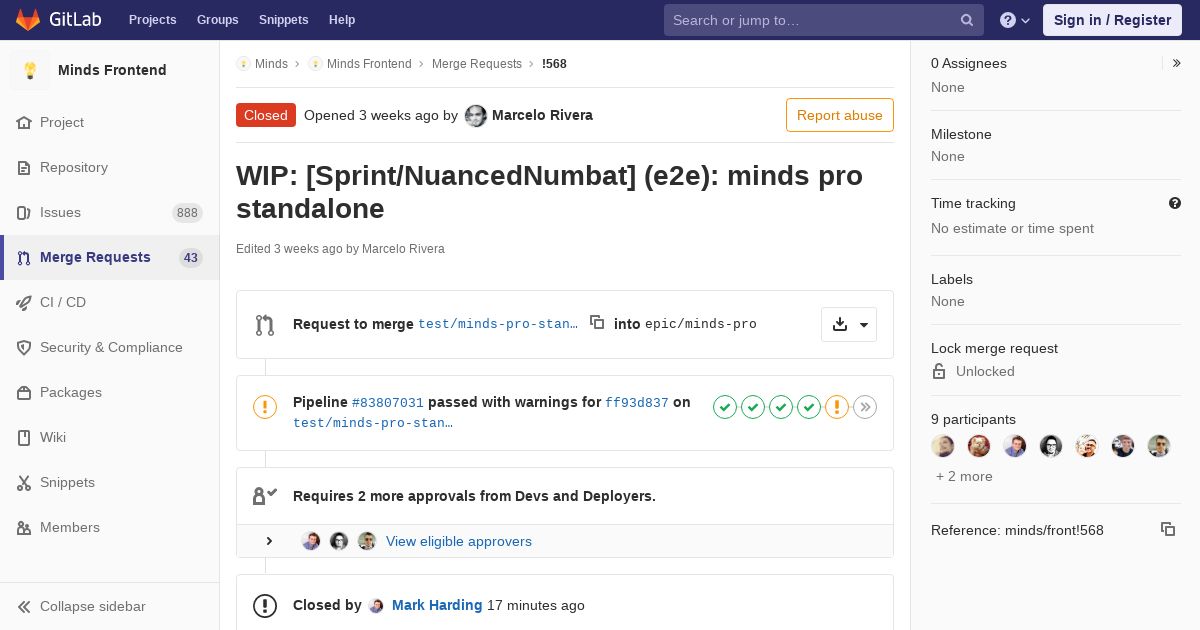The height and width of the screenshot is (630, 1200).
Task: Open the Help dropdown in the header
Action: (x=1015, y=20)
